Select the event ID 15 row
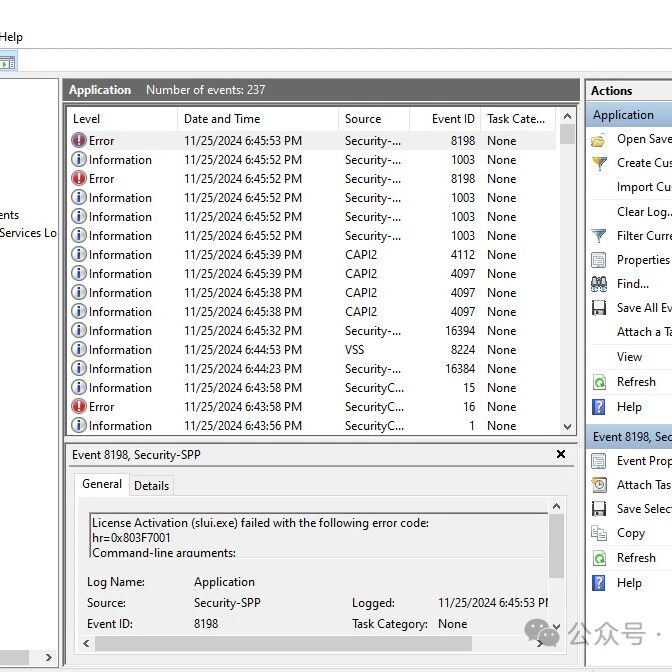Screen dimensions: 672x672 coord(313,387)
